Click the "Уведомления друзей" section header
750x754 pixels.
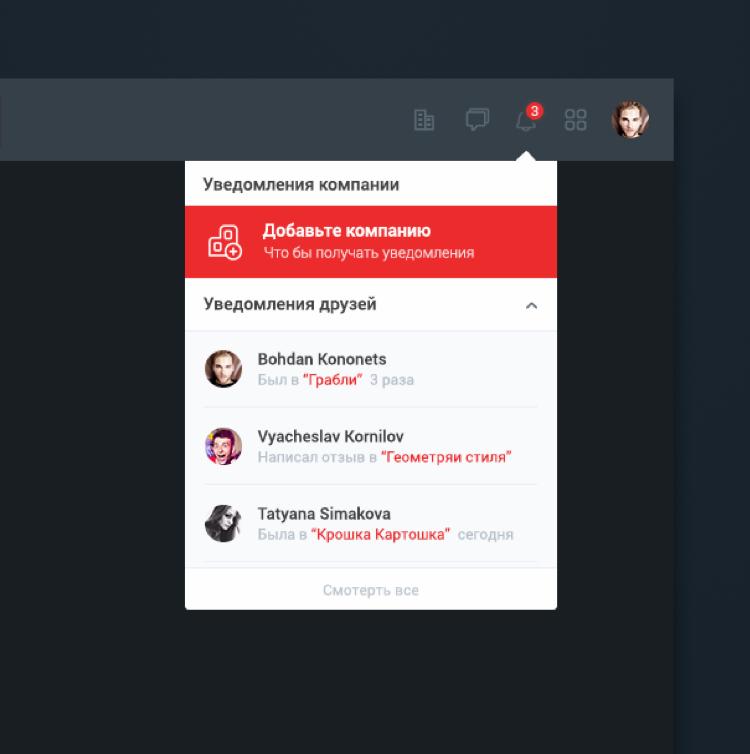[x=290, y=305]
